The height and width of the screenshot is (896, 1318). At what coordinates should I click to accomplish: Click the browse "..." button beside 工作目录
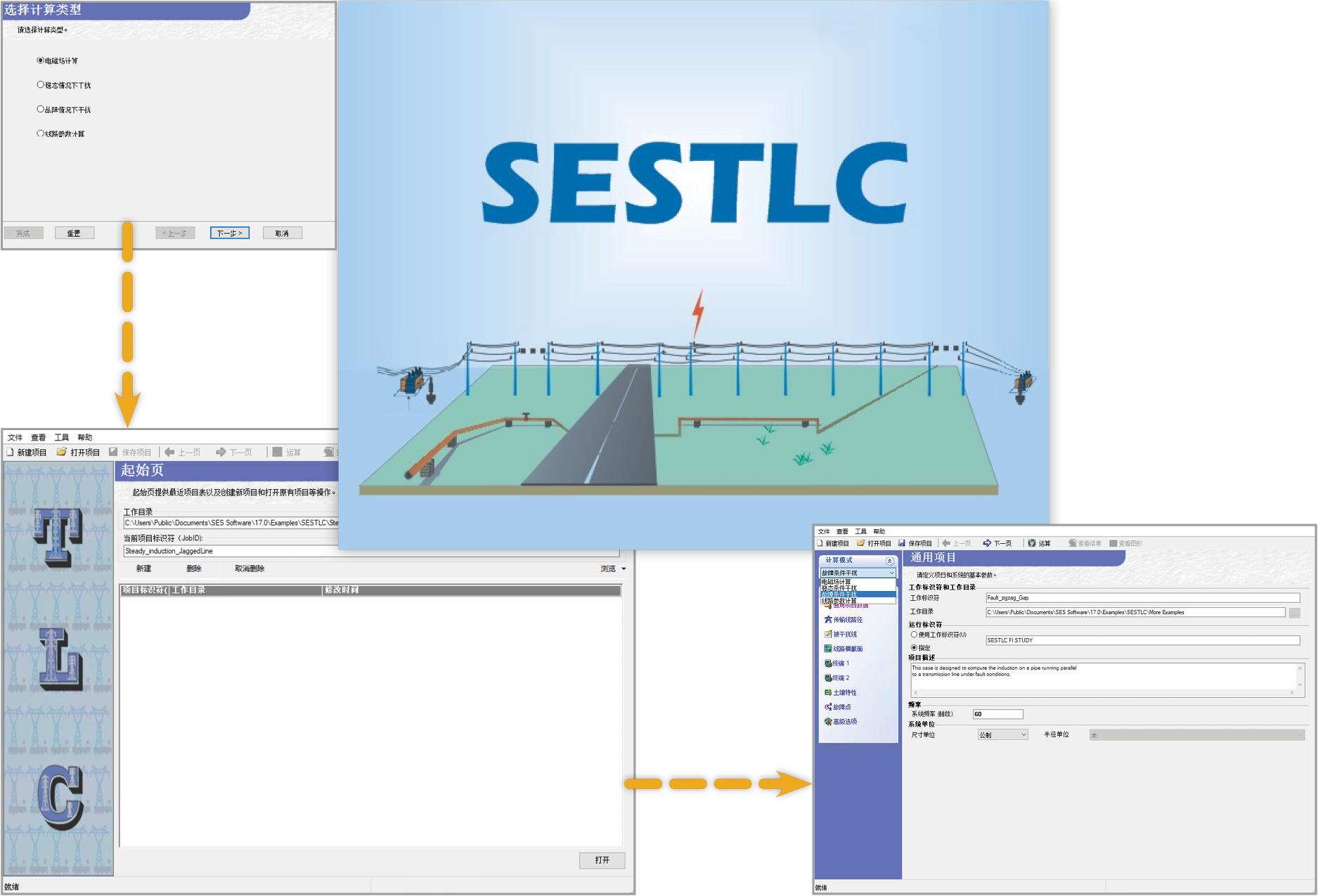pyautogui.click(x=1294, y=613)
